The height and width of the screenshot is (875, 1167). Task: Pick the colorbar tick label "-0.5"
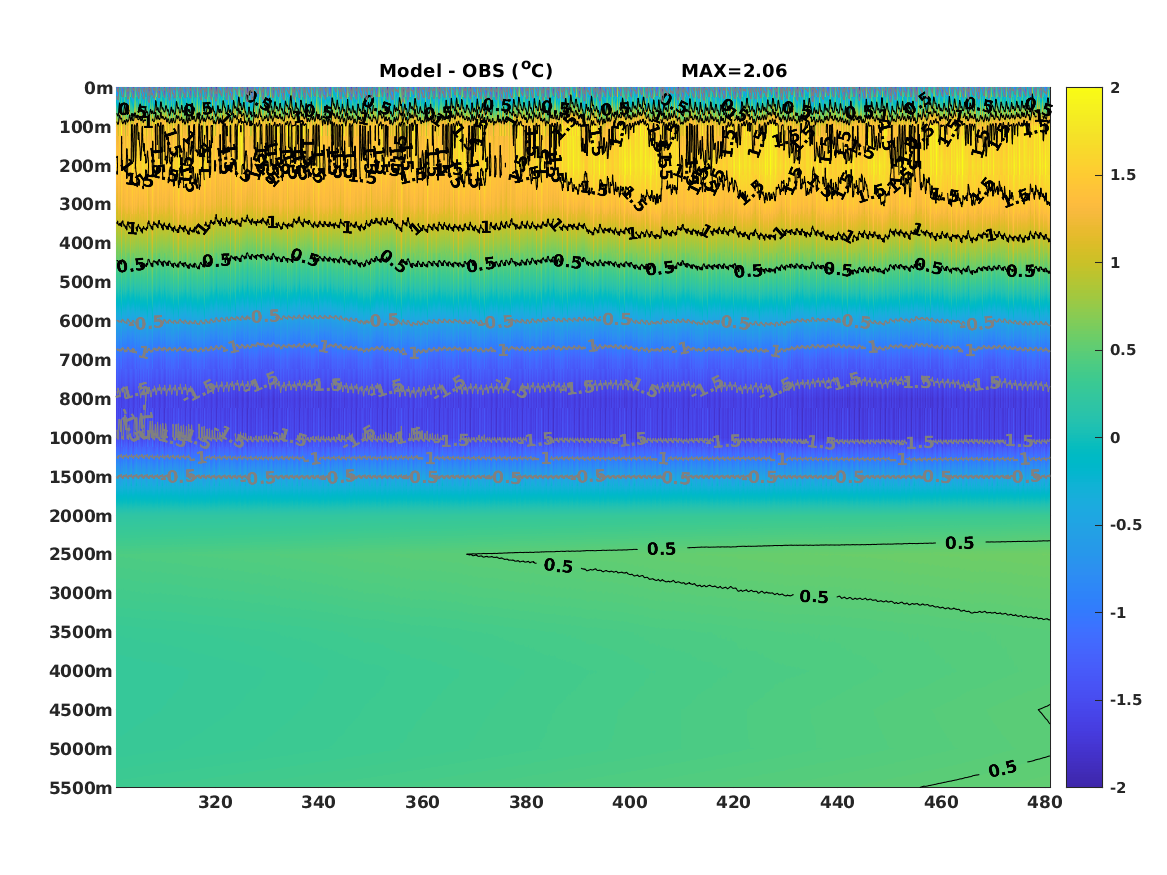[1126, 525]
